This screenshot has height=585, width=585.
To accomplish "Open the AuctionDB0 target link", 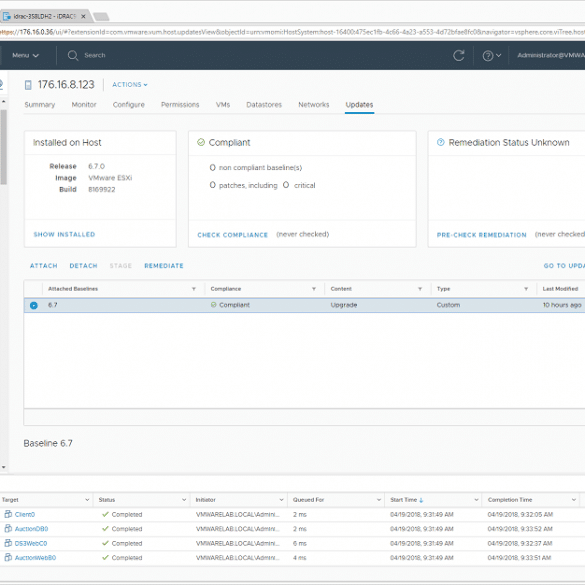I will coord(31,529).
